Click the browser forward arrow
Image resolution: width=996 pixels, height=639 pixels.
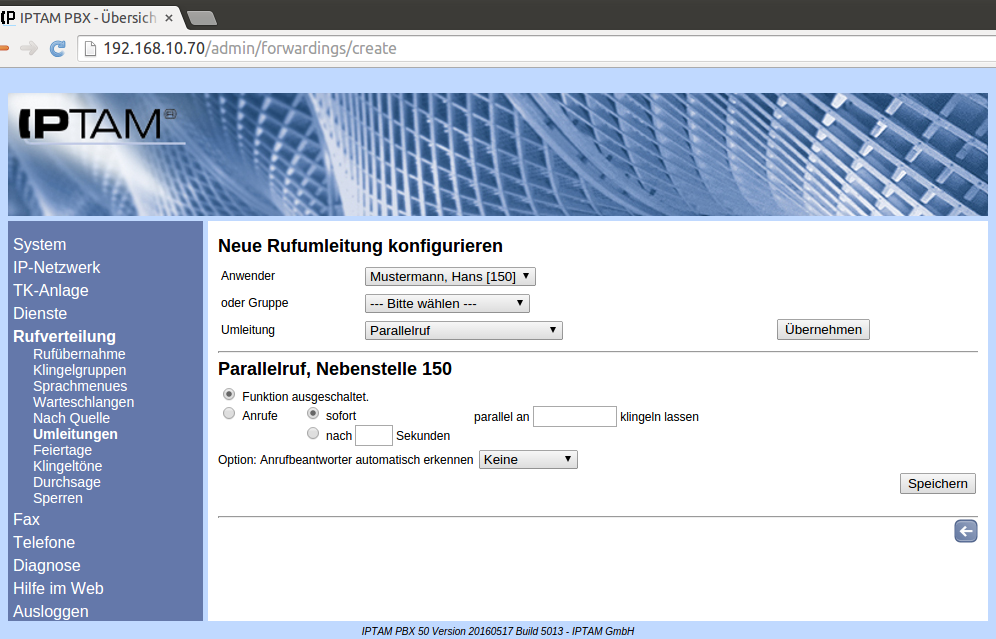coord(29,48)
